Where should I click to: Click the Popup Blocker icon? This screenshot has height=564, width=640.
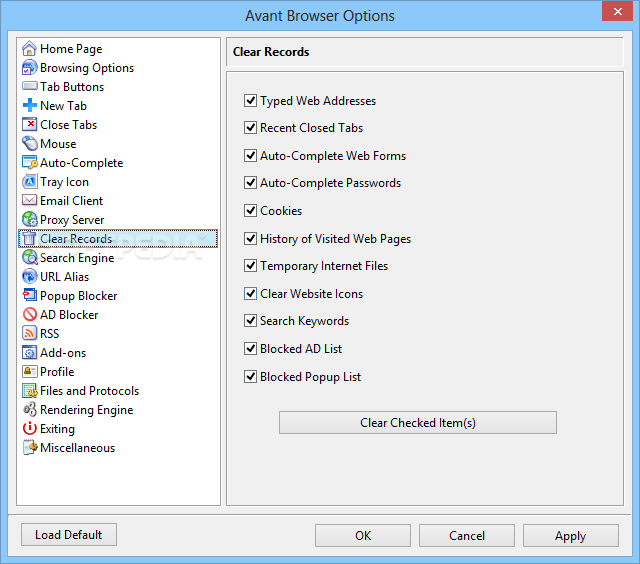tap(29, 295)
